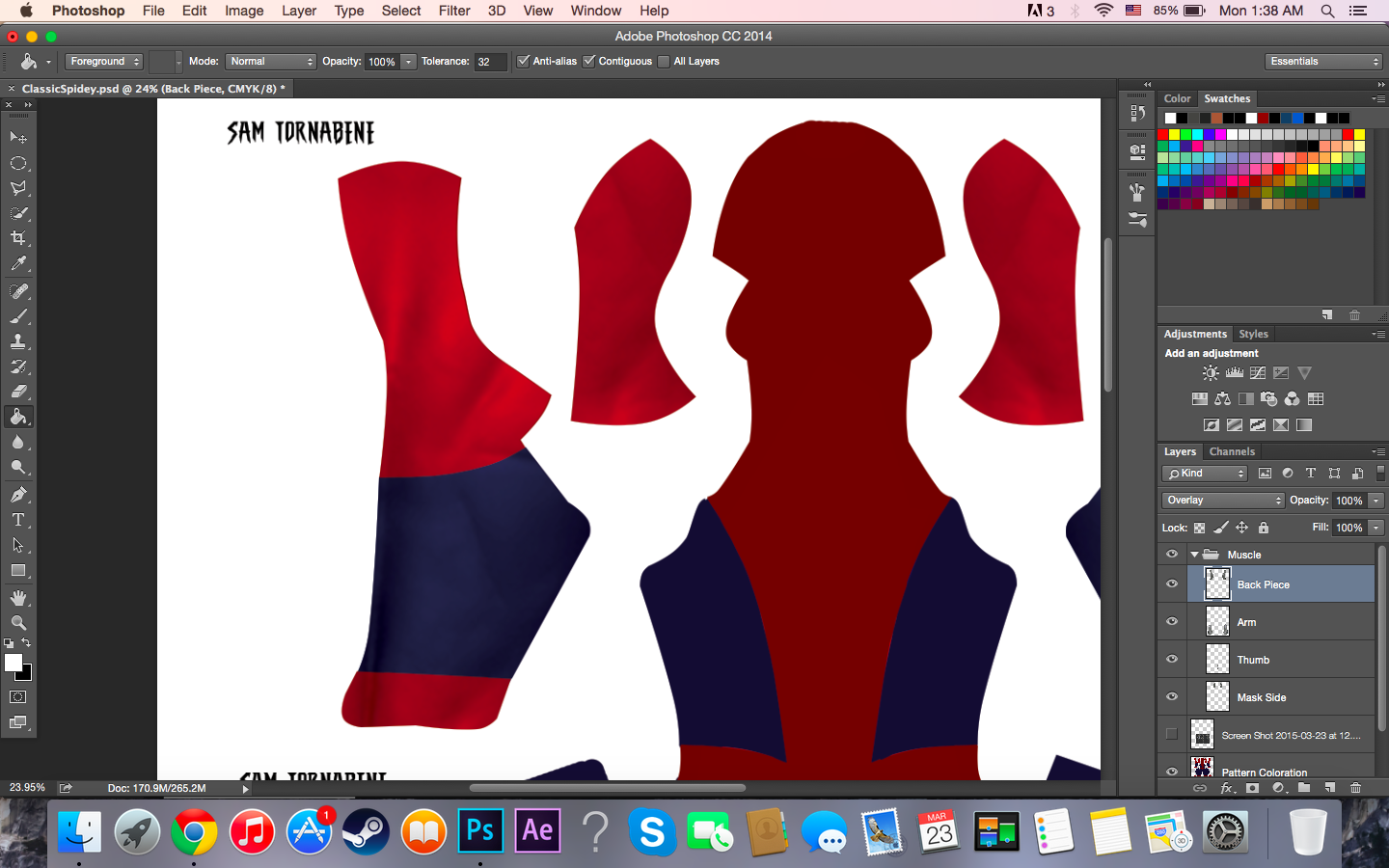Toggle Quick Mask mode
This screenshot has width=1389, height=868.
pos(18,696)
